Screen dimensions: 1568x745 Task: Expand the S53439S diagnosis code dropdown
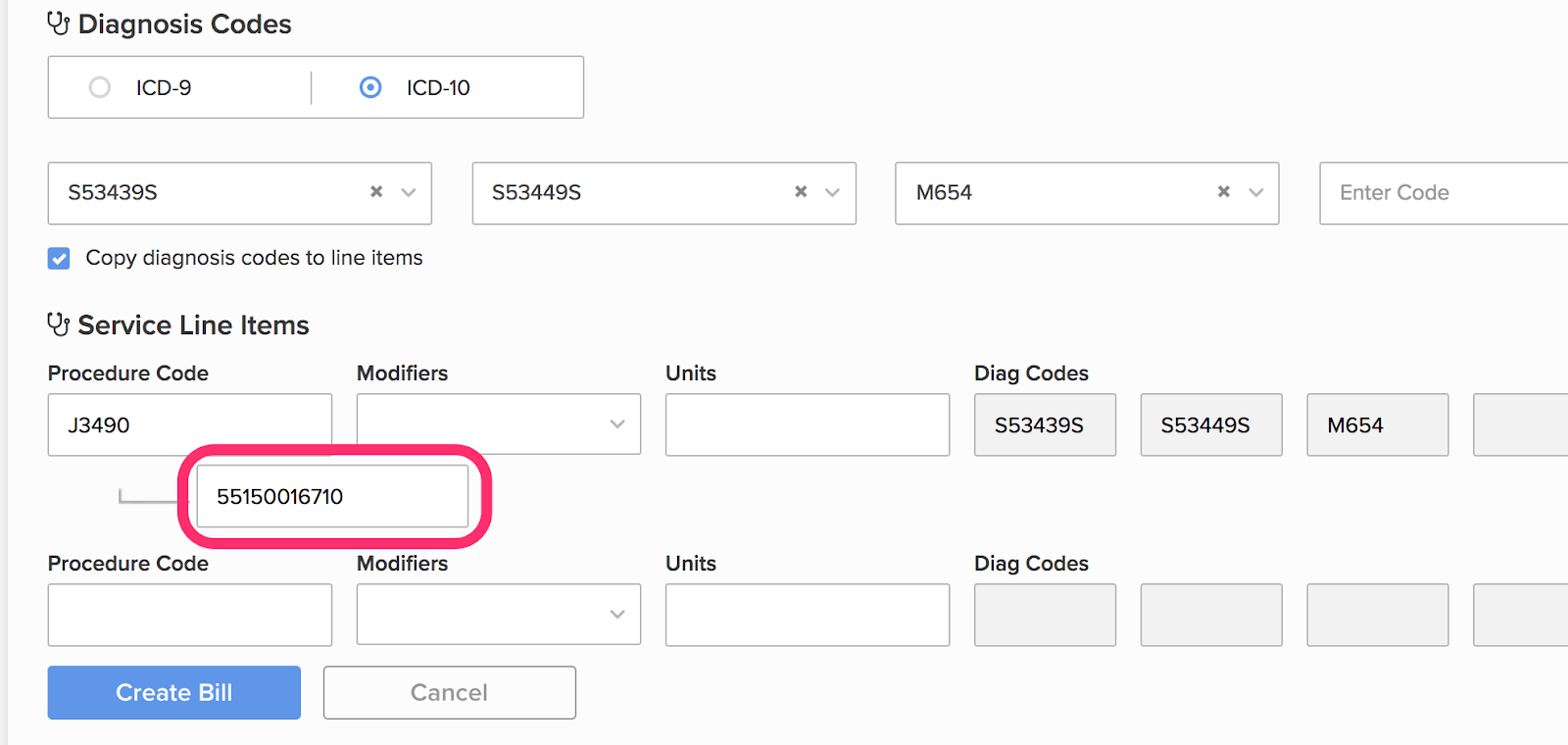click(409, 192)
